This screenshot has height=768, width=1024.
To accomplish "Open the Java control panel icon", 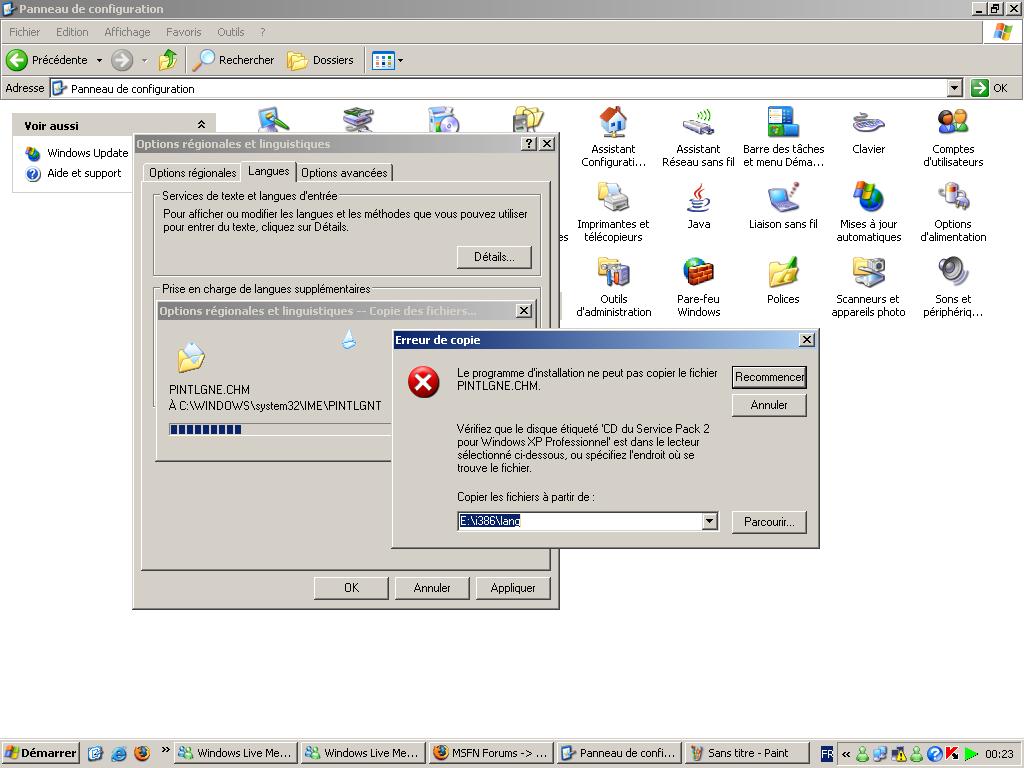I will point(698,197).
